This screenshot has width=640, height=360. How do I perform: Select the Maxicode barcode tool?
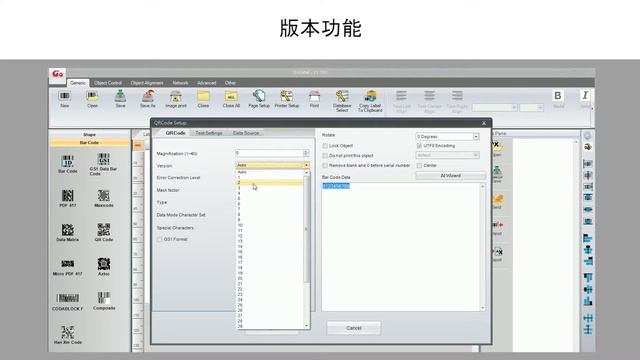coord(104,198)
